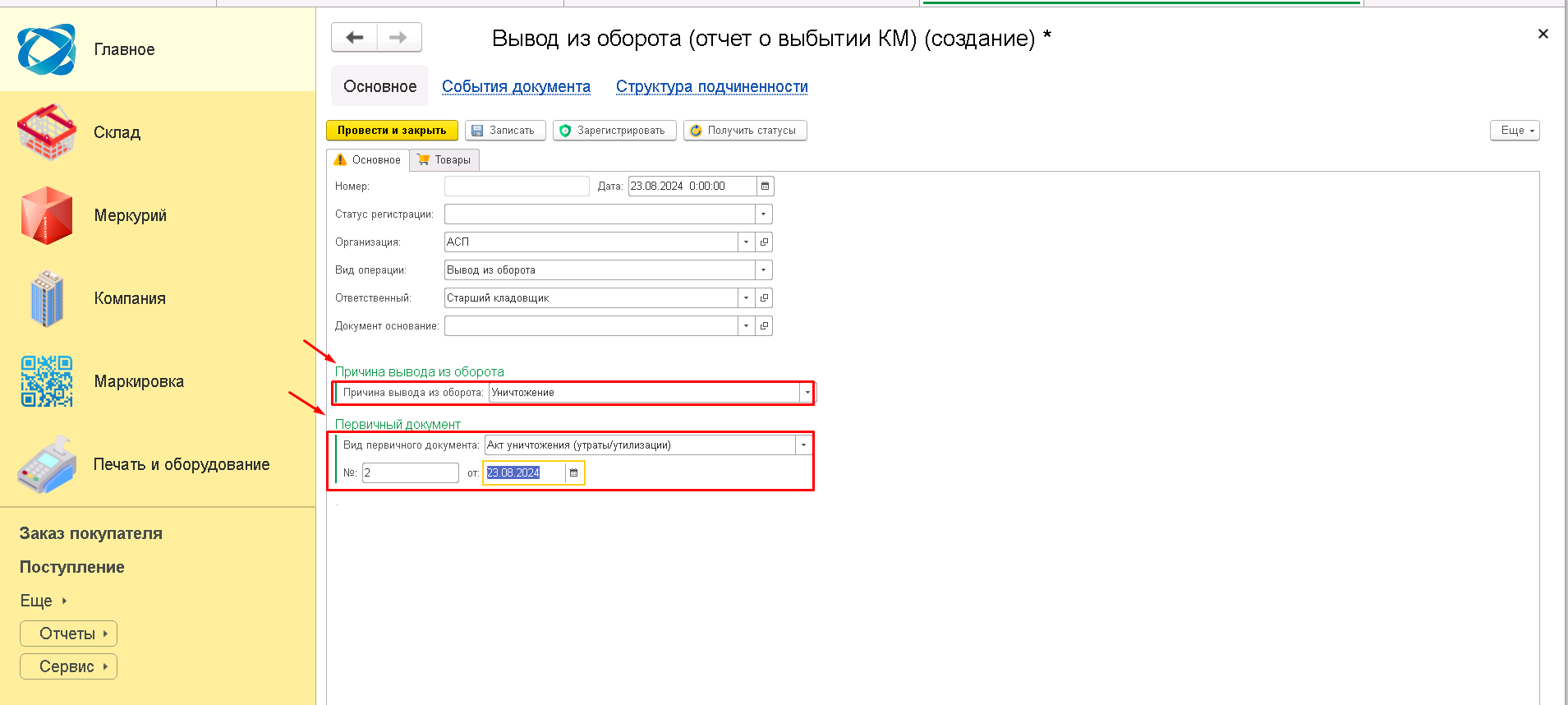Click the empty Документ основание field

tap(591, 326)
